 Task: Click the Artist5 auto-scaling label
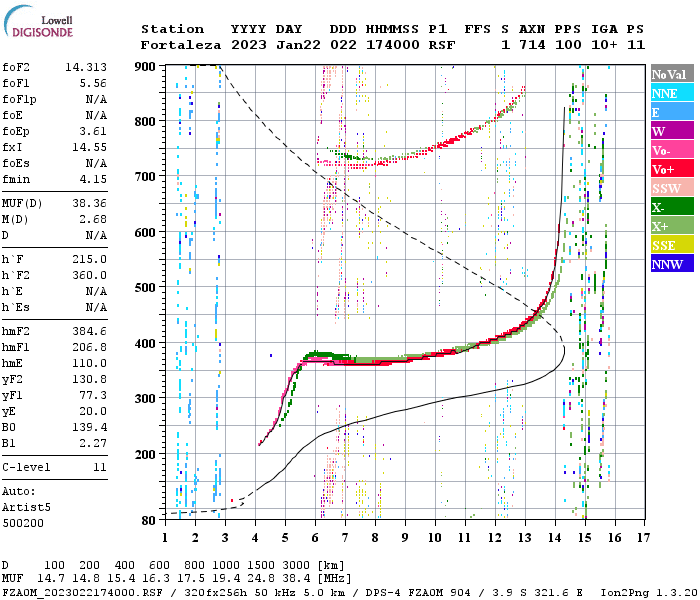click(x=26, y=508)
